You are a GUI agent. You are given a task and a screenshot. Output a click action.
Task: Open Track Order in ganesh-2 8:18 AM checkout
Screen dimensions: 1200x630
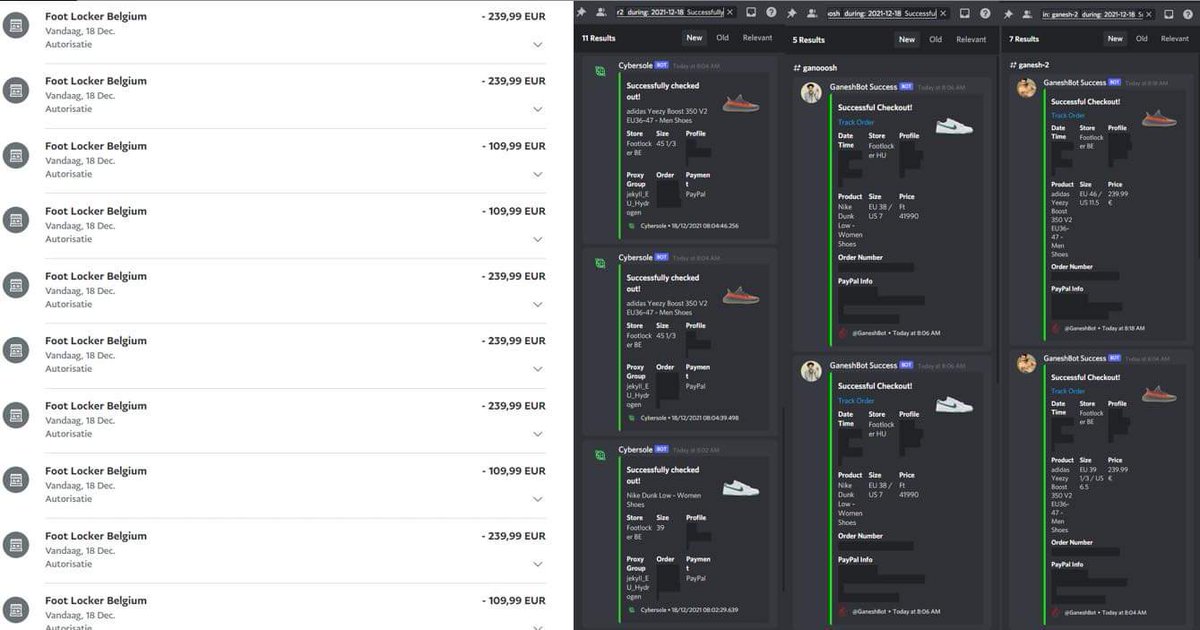tap(1068, 116)
